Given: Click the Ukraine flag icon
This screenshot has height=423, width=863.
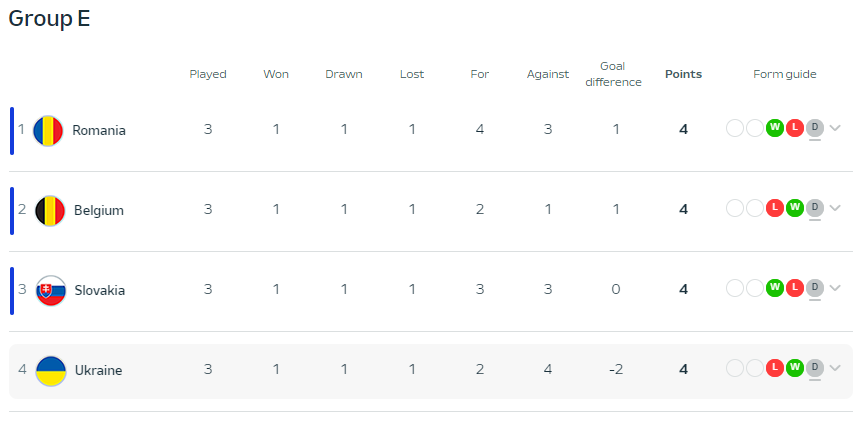Looking at the screenshot, I should (51, 371).
